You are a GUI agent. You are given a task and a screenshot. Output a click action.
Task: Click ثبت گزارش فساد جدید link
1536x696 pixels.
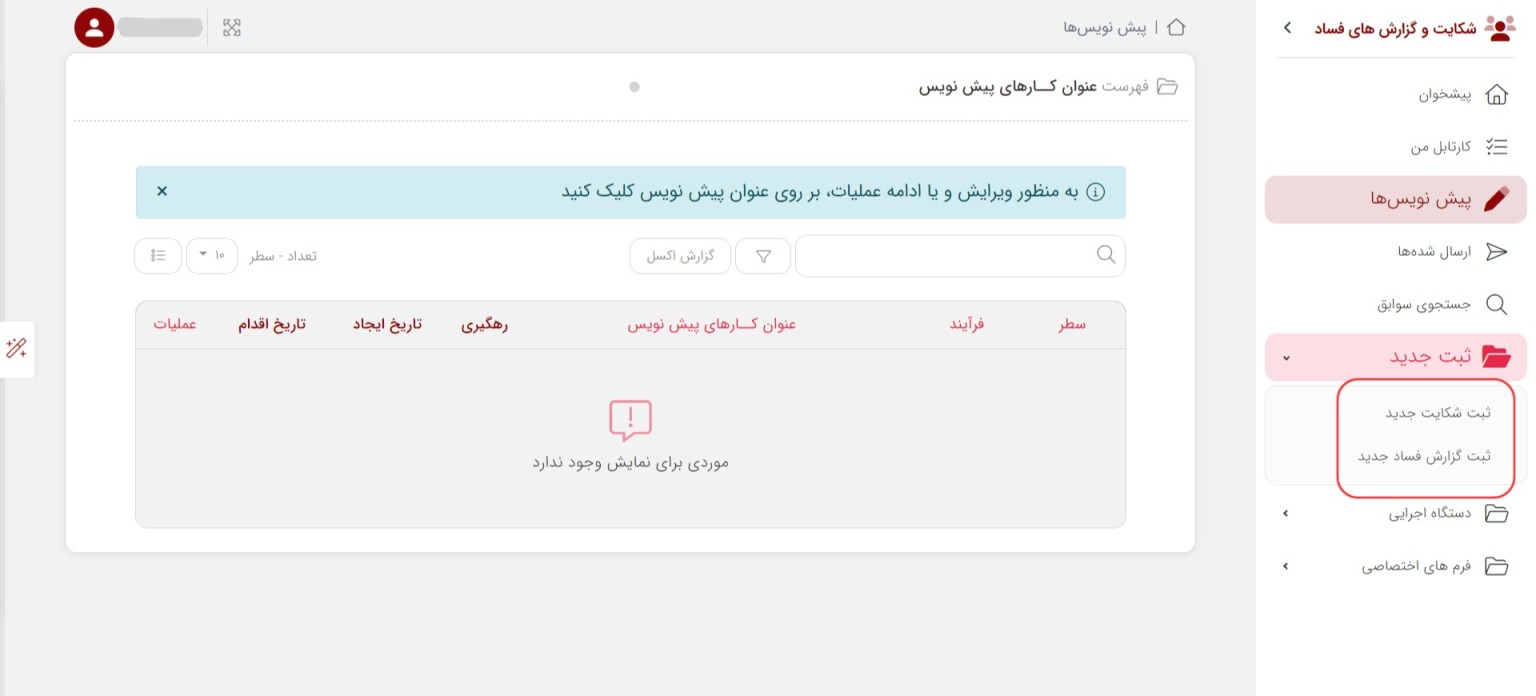click(x=1423, y=456)
